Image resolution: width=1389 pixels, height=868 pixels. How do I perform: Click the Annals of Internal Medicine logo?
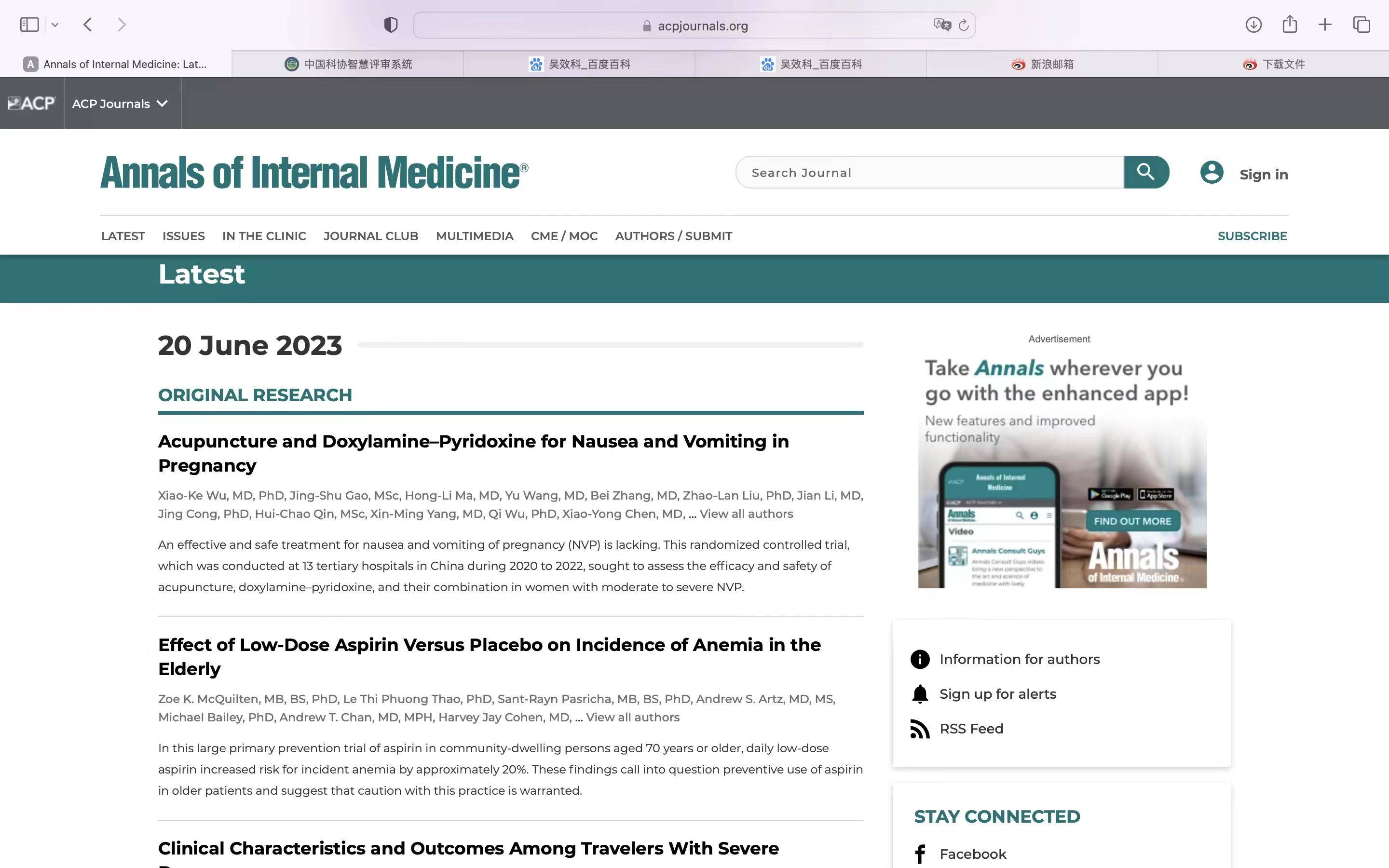pyautogui.click(x=314, y=172)
